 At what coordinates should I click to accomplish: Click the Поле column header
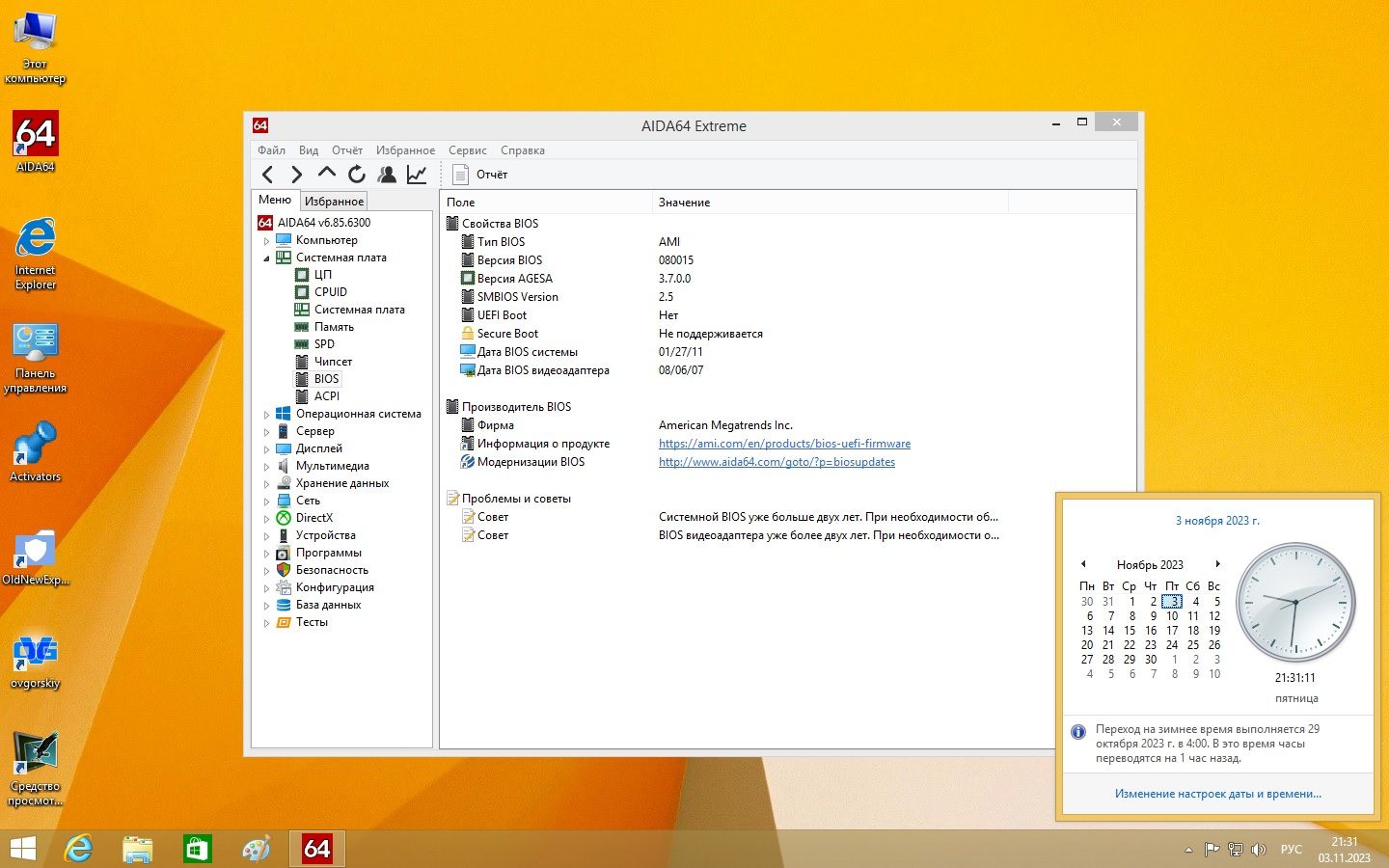pyautogui.click(x=546, y=203)
